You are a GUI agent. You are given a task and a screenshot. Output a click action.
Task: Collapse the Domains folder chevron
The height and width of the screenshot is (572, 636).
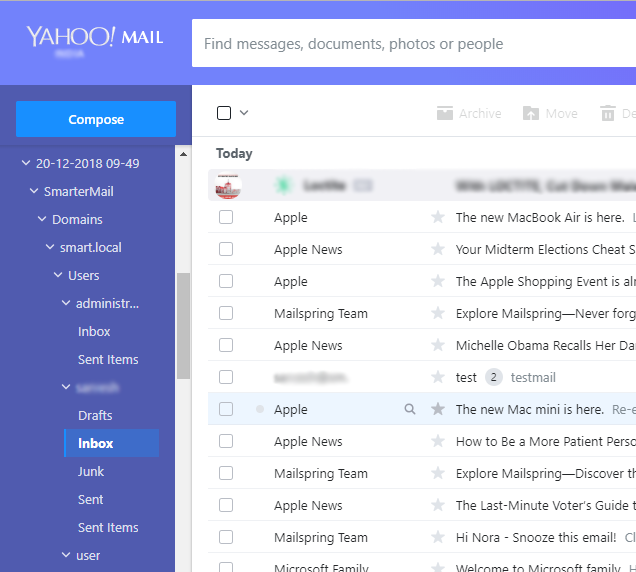click(x=42, y=219)
